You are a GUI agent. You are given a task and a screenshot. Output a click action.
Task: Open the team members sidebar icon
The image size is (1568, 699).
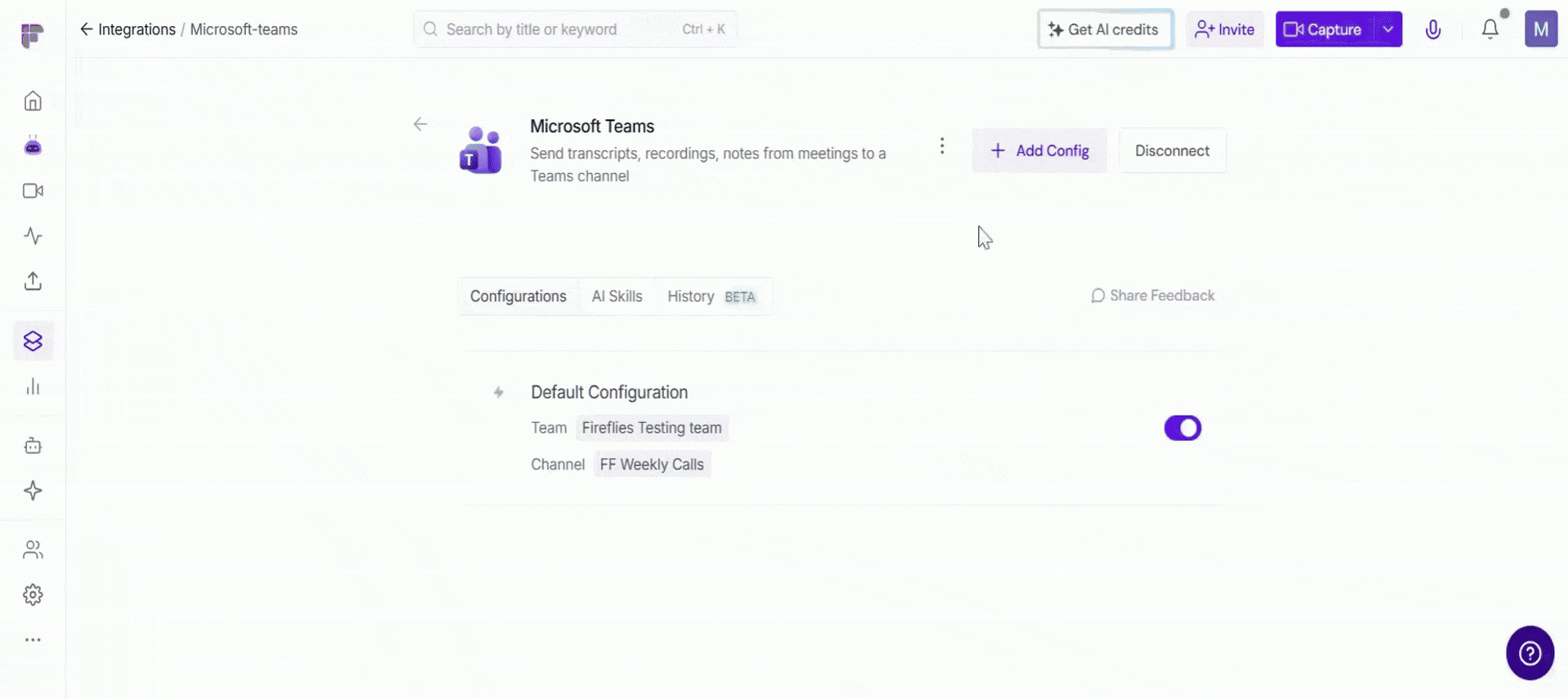point(33,550)
